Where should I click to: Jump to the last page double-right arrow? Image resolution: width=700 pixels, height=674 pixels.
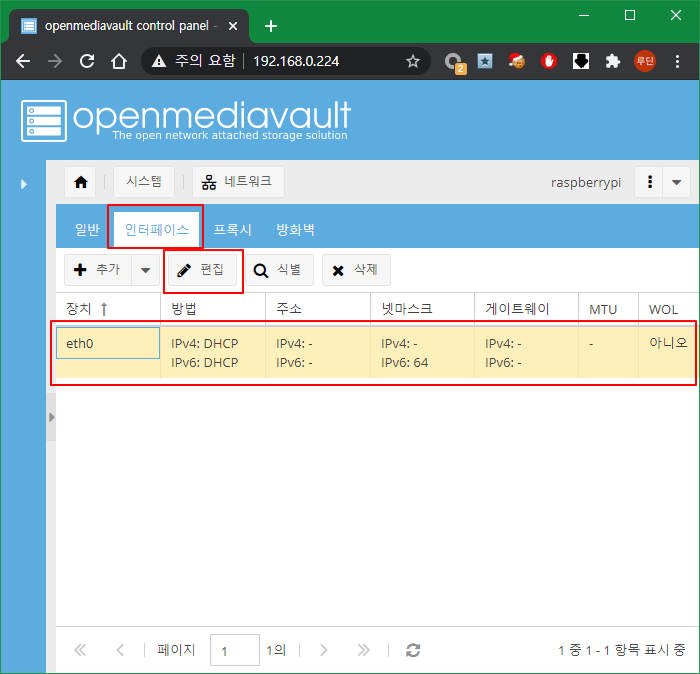pyautogui.click(x=363, y=650)
